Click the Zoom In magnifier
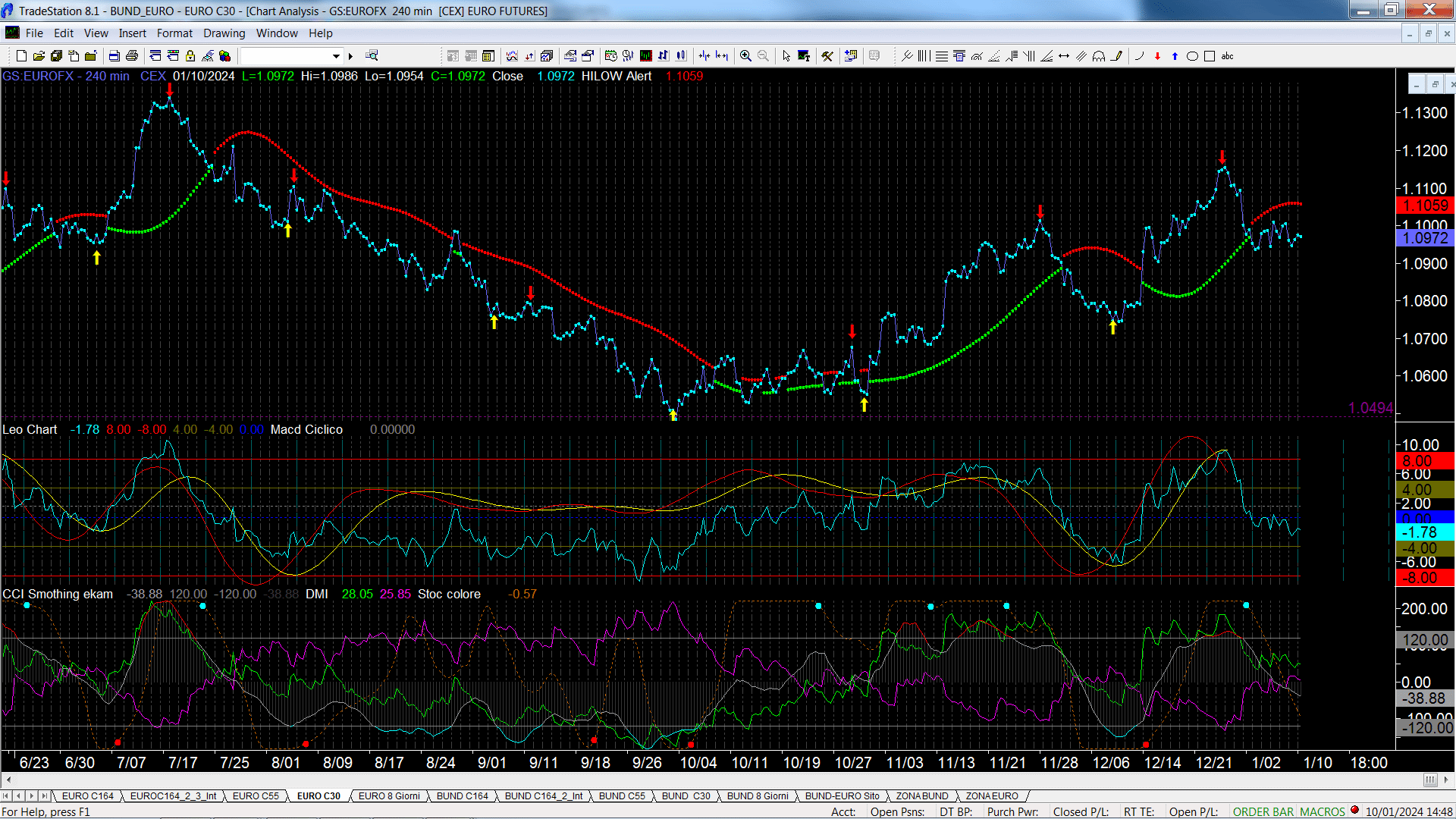The image size is (1456, 819). pos(745,56)
